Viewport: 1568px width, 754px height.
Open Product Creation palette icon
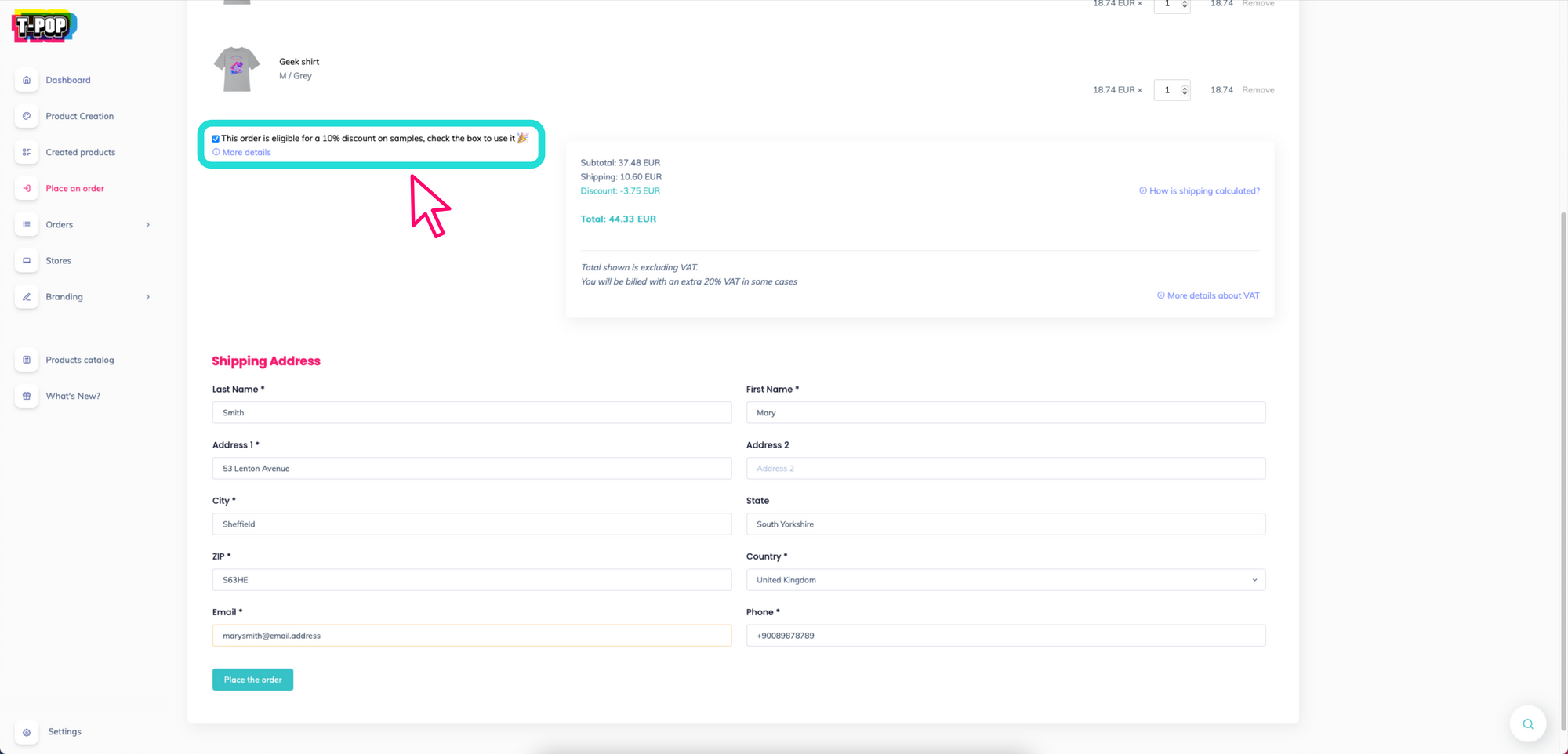27,116
